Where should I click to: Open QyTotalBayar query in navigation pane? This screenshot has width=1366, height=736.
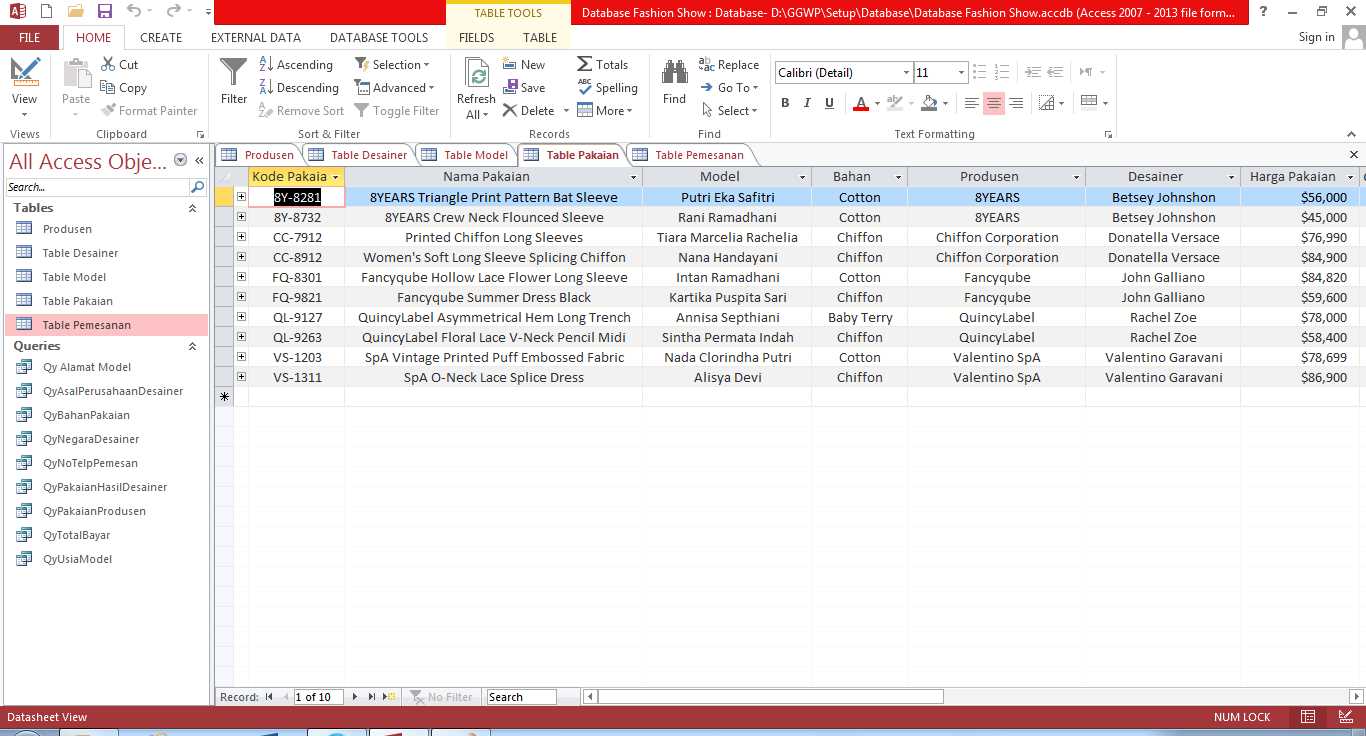[76, 535]
